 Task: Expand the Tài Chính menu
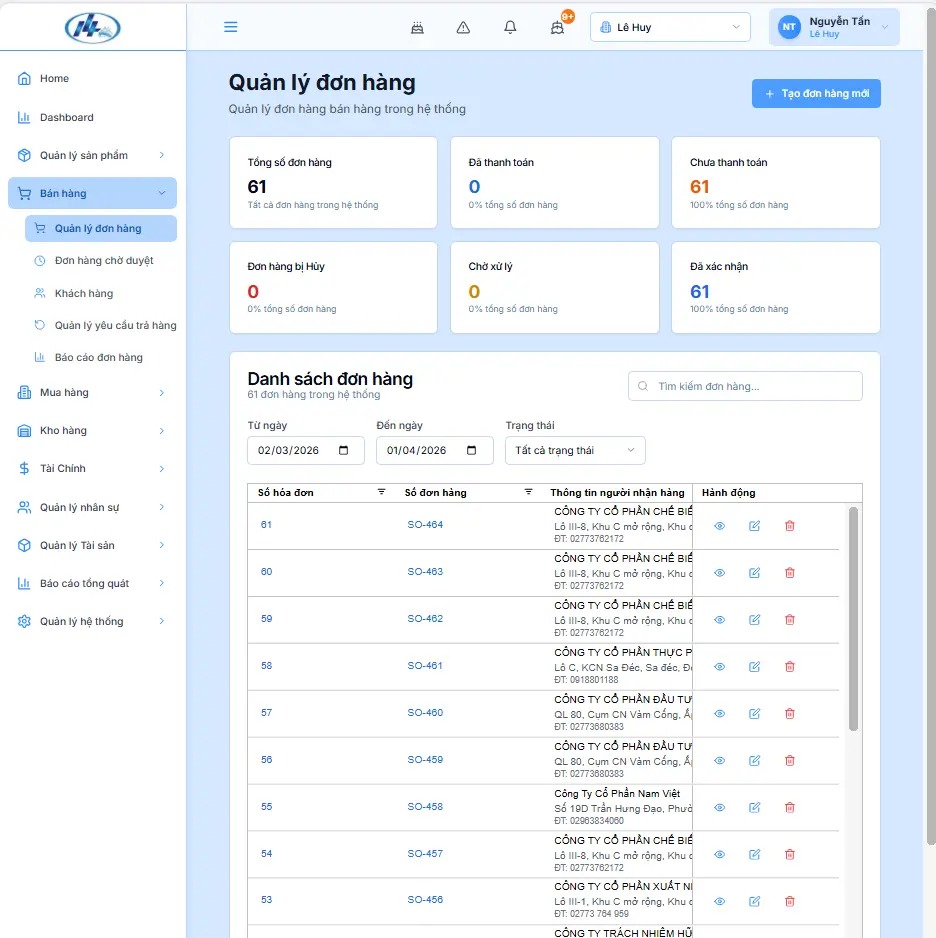[93, 468]
